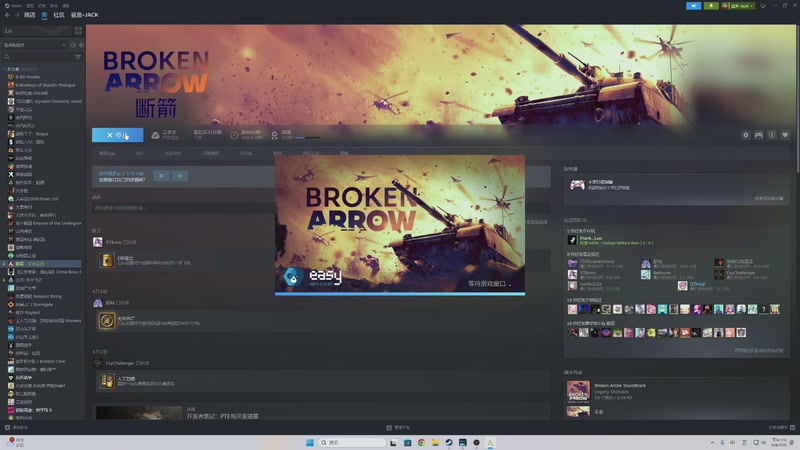Select 9 Monkeys of Shaolin: Prologue
800x450 pixels.
point(43,85)
